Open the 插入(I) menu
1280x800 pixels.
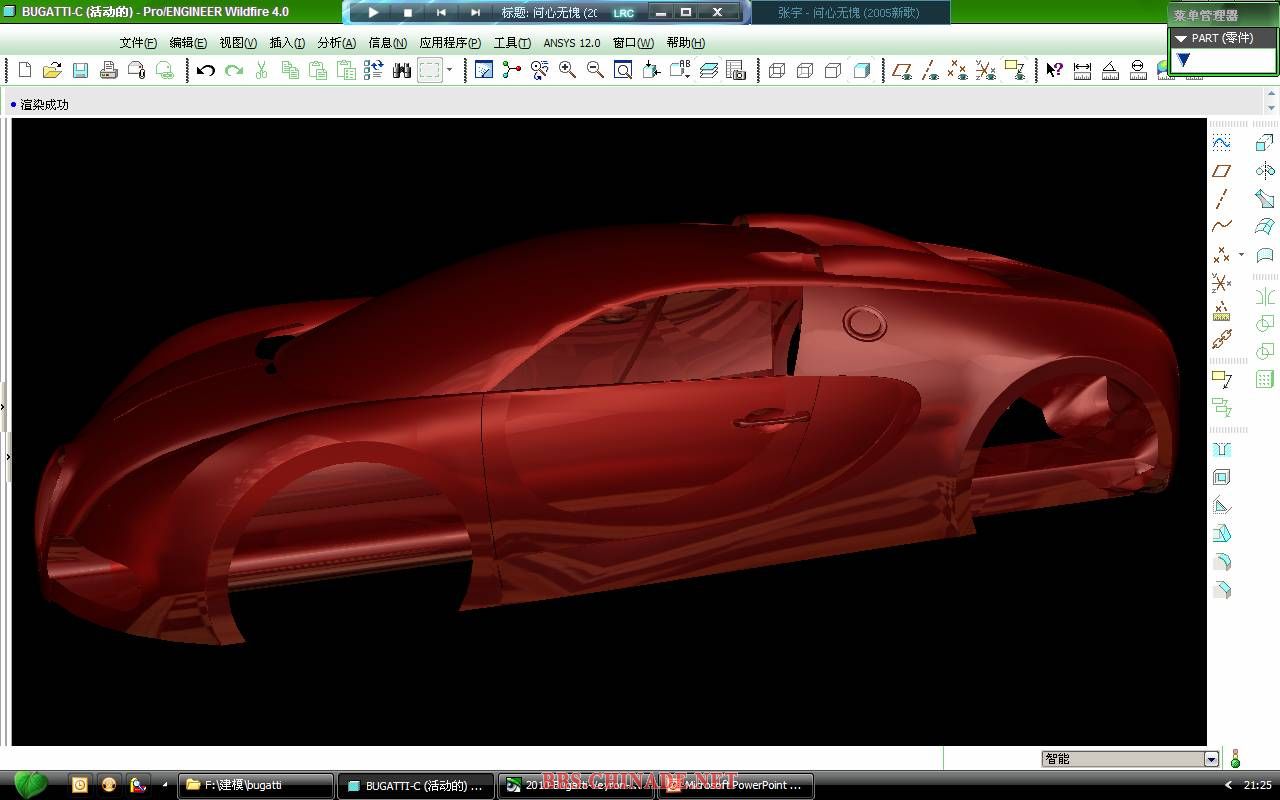point(287,43)
